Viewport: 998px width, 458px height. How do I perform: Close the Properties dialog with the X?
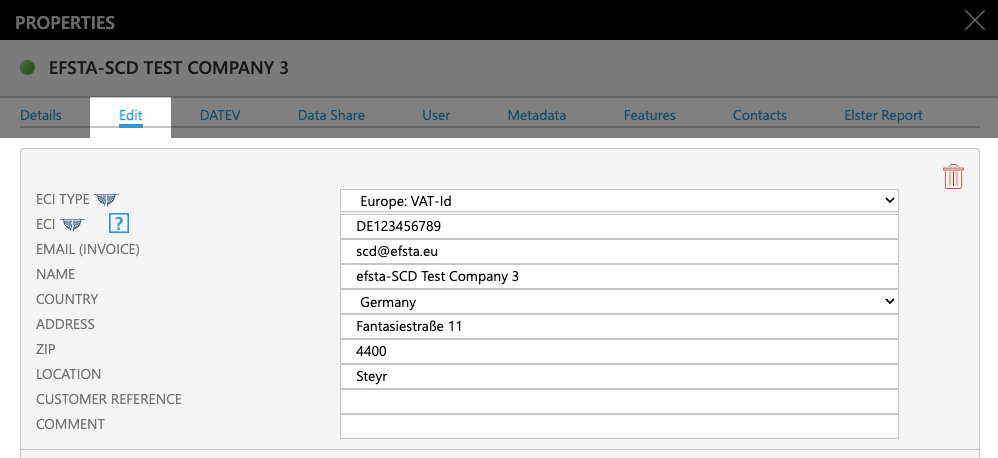pyautogui.click(x=973, y=20)
